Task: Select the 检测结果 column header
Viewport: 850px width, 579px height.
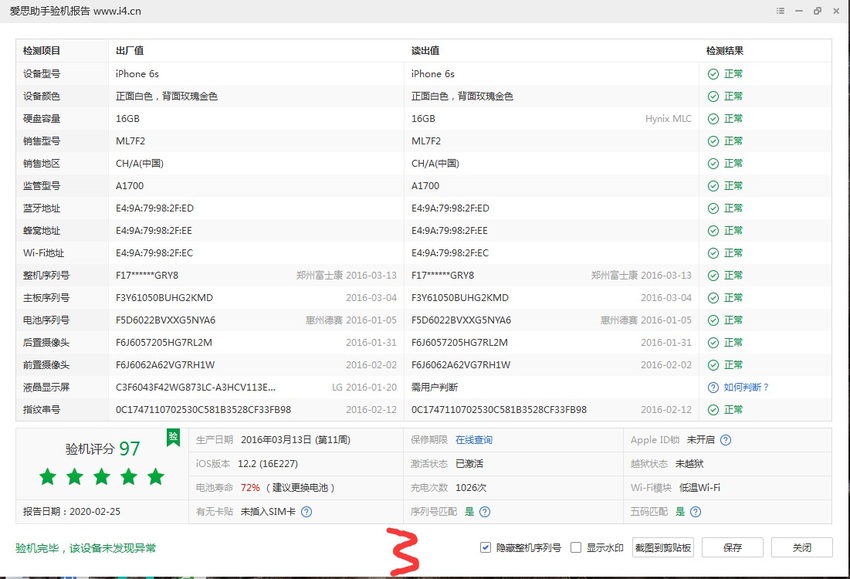Action: click(724, 51)
